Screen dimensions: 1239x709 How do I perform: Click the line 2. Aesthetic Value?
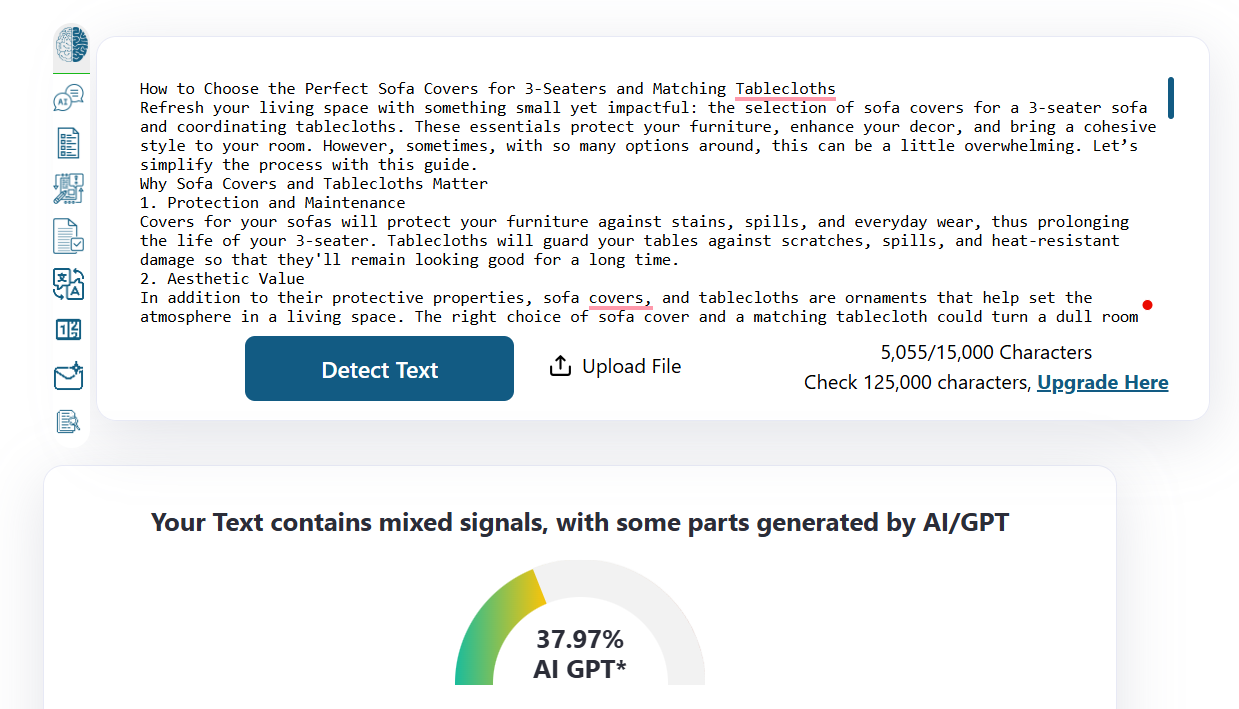coord(222,279)
